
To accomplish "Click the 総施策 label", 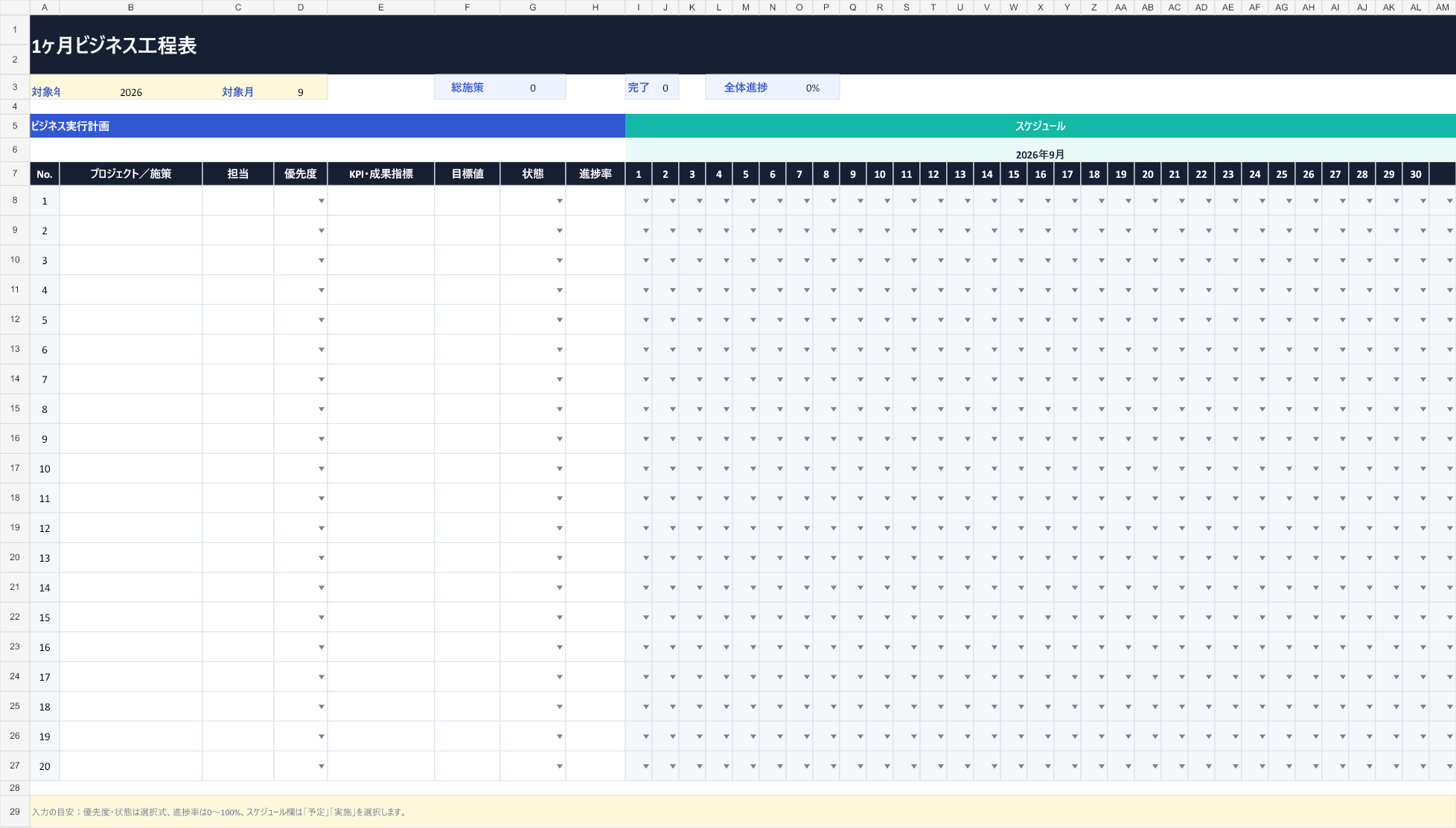I will tap(467, 87).
